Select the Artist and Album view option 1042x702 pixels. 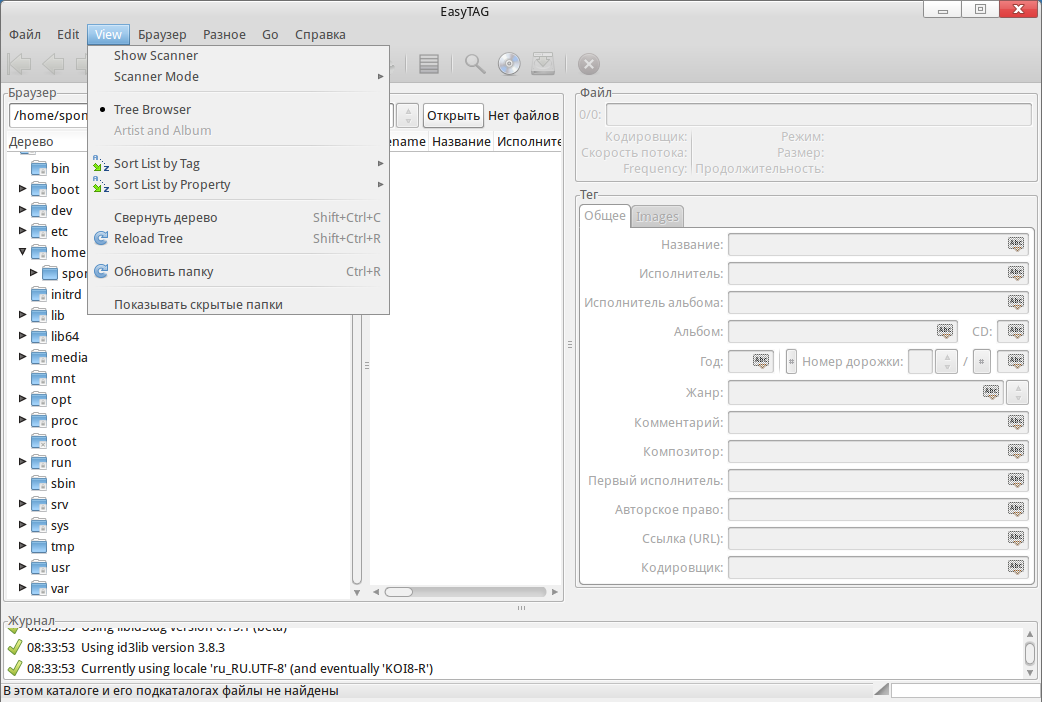pos(162,131)
